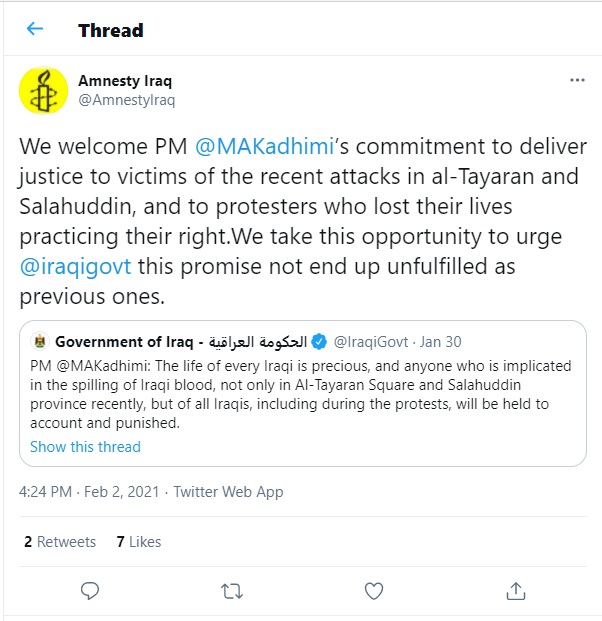The image size is (602, 621).
Task: Click Show this thread link
Action: [x=85, y=447]
